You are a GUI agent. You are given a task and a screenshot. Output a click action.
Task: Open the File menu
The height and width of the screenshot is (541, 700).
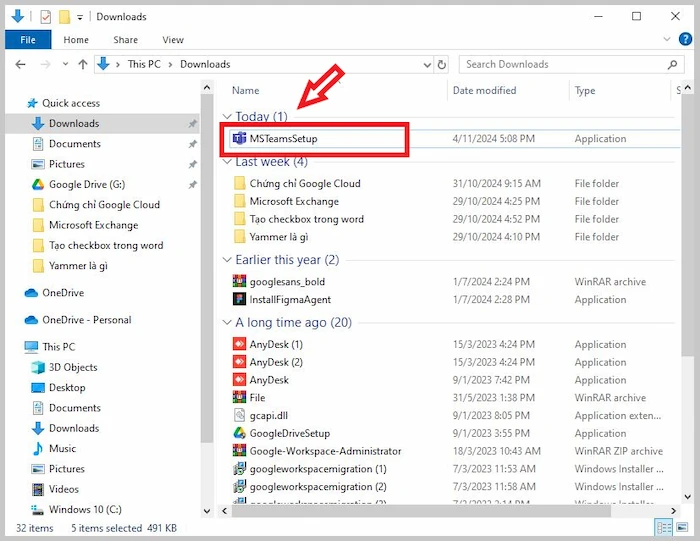28,40
